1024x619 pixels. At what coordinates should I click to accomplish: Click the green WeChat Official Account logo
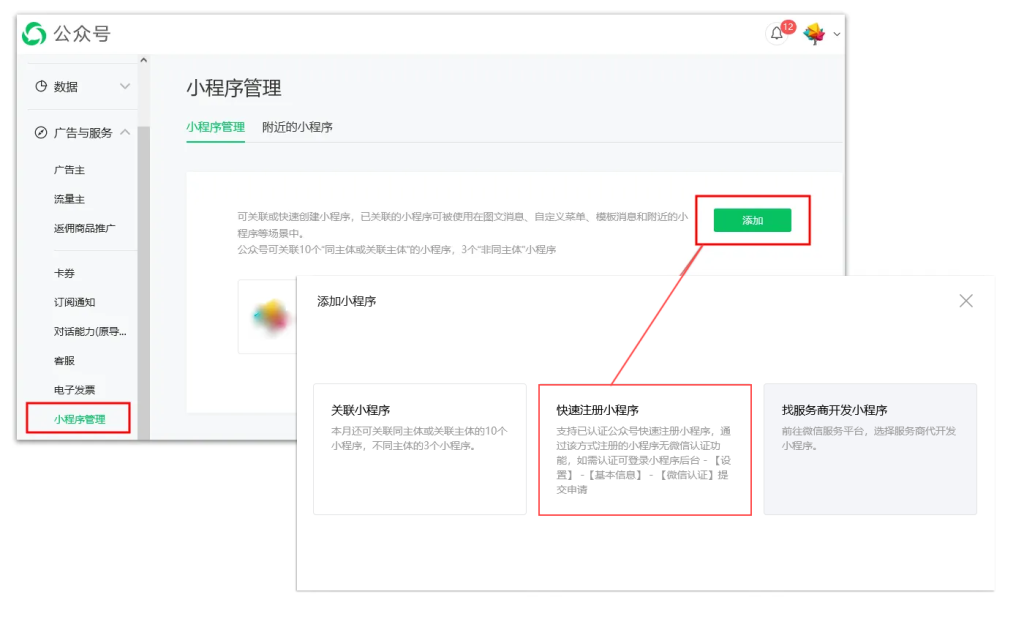pos(34,34)
